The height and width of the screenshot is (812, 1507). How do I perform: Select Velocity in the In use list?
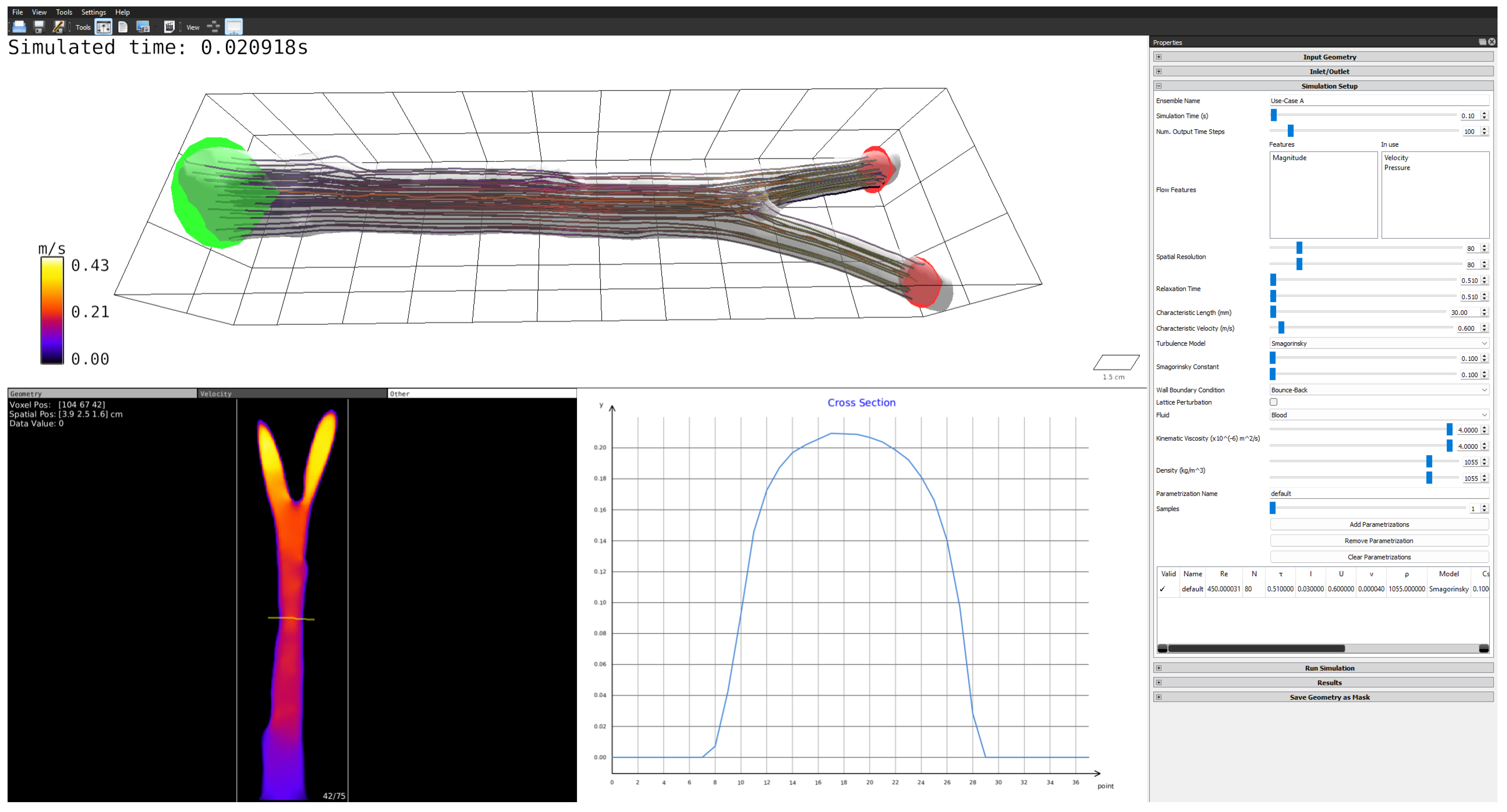pos(1396,158)
